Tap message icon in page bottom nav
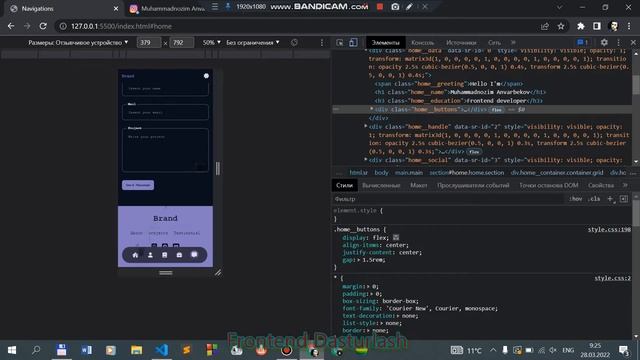Image resolution: width=640 pixels, height=360 pixels. click(x=194, y=255)
